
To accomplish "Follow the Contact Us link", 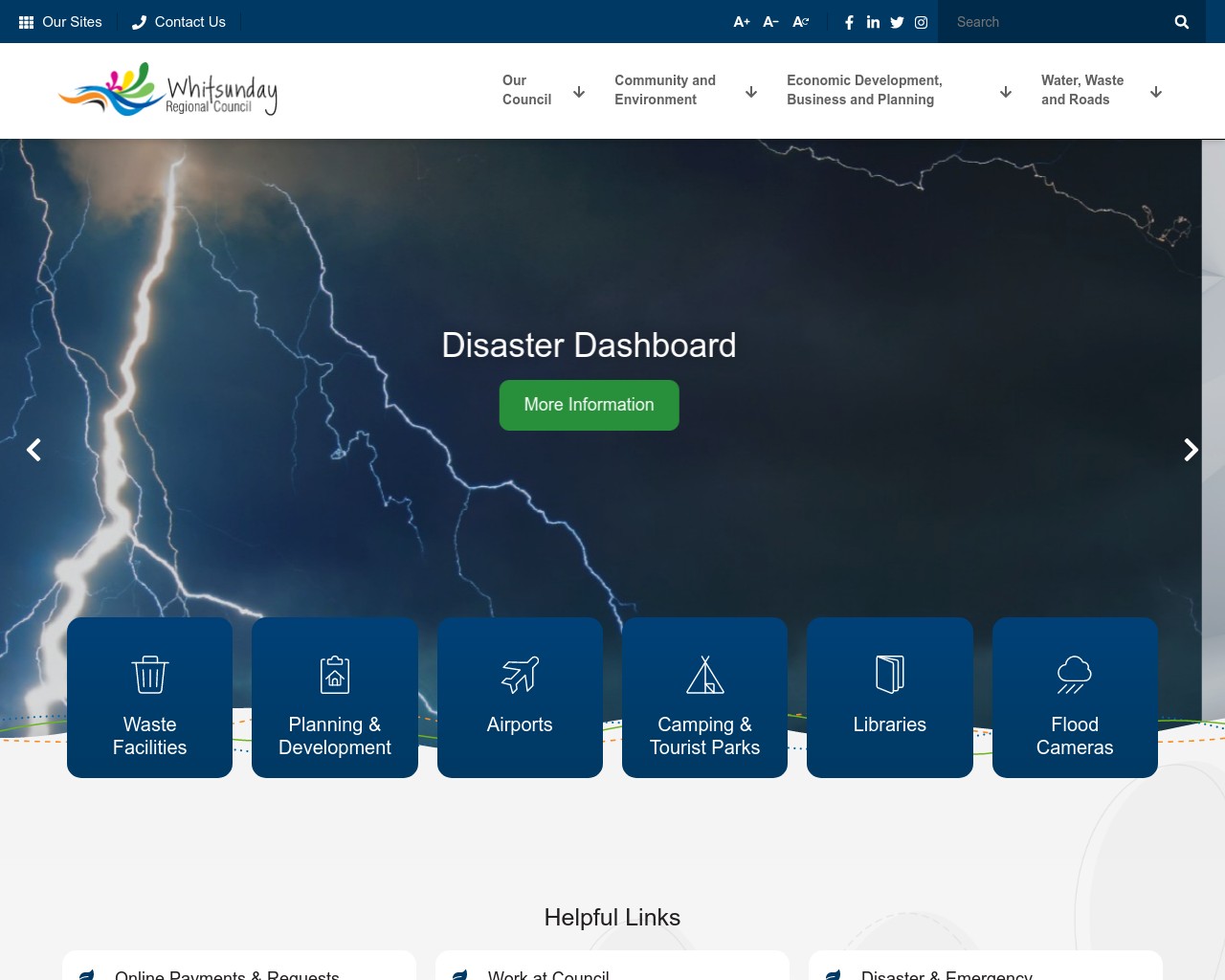I will pyautogui.click(x=179, y=22).
